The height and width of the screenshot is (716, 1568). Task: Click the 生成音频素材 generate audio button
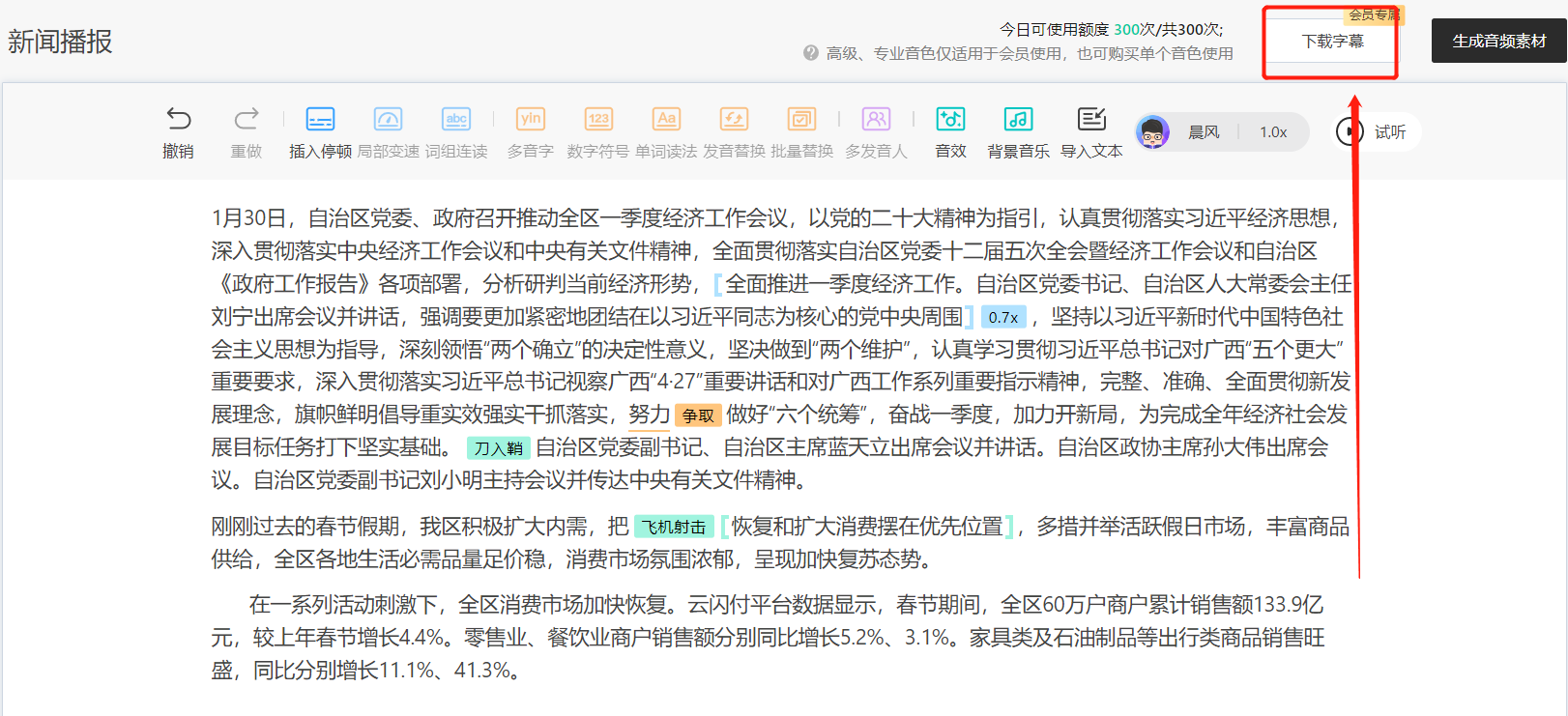point(1498,42)
